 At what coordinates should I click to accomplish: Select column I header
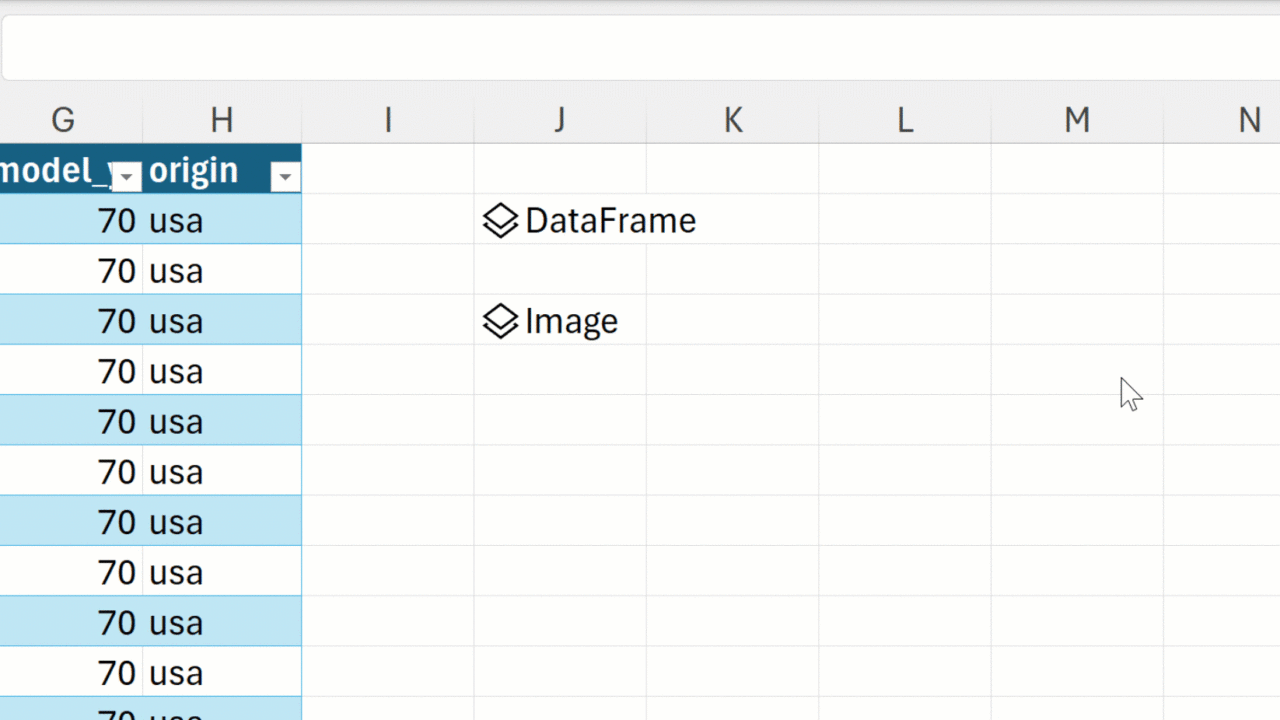tap(388, 120)
